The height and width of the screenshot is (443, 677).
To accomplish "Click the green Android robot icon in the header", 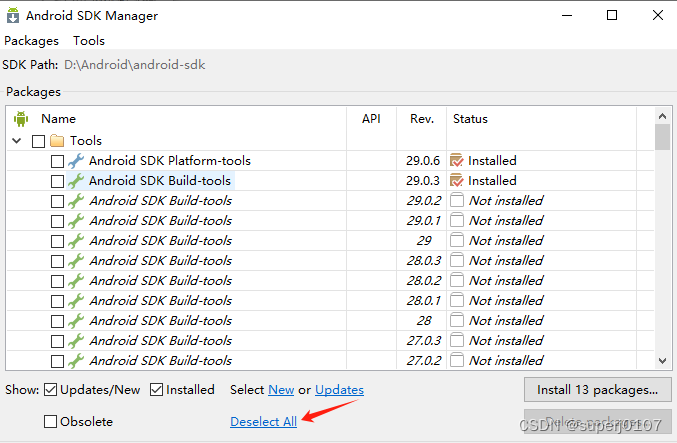I will tap(21, 119).
